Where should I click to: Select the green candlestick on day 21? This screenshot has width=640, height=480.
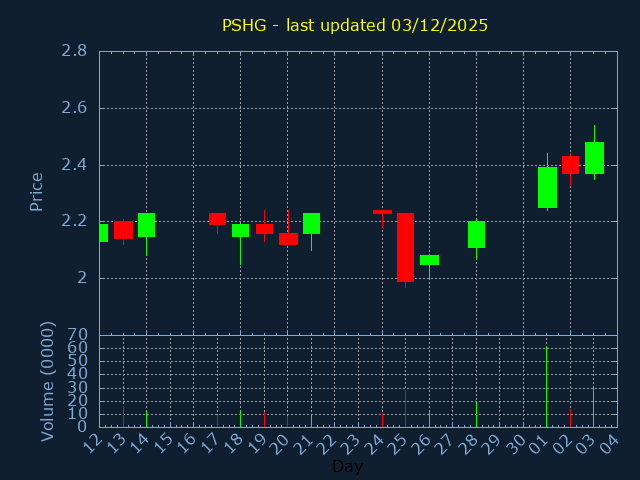pos(311,223)
